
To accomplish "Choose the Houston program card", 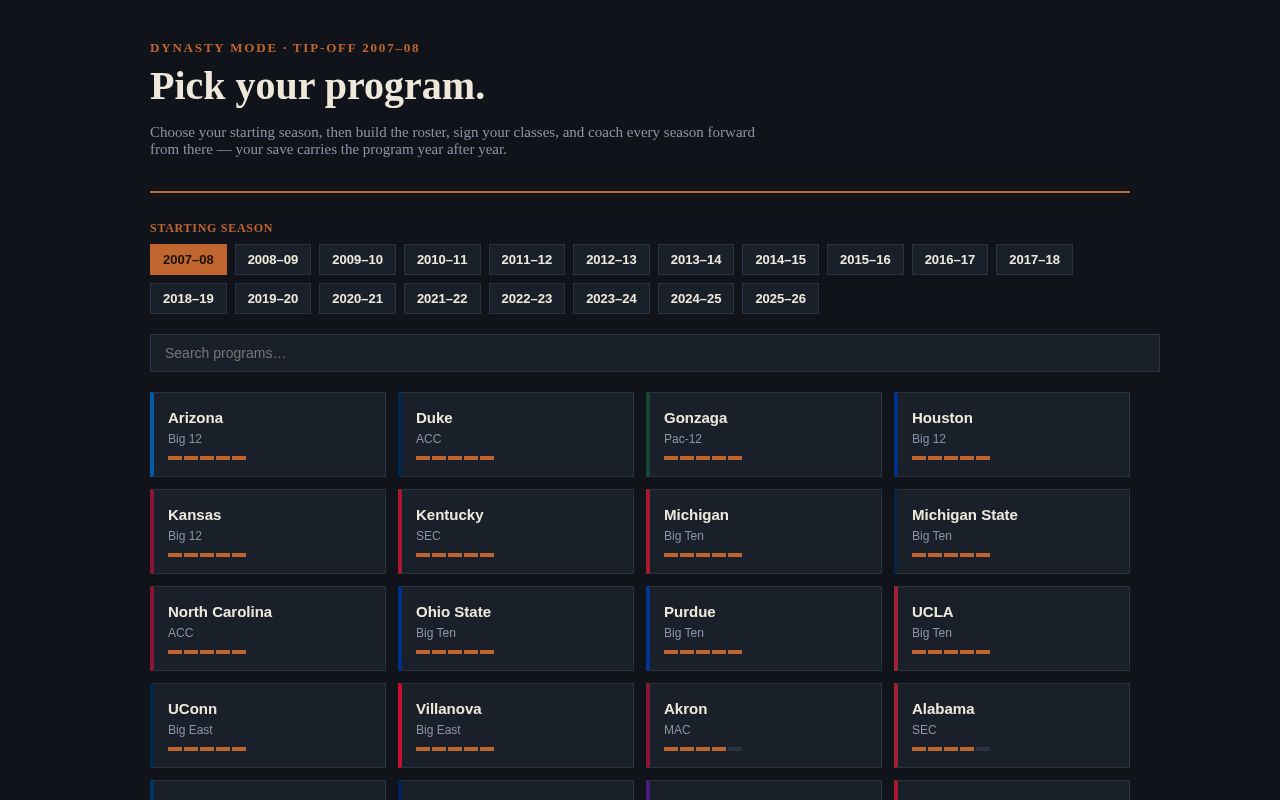I will pyautogui.click(x=1012, y=434).
